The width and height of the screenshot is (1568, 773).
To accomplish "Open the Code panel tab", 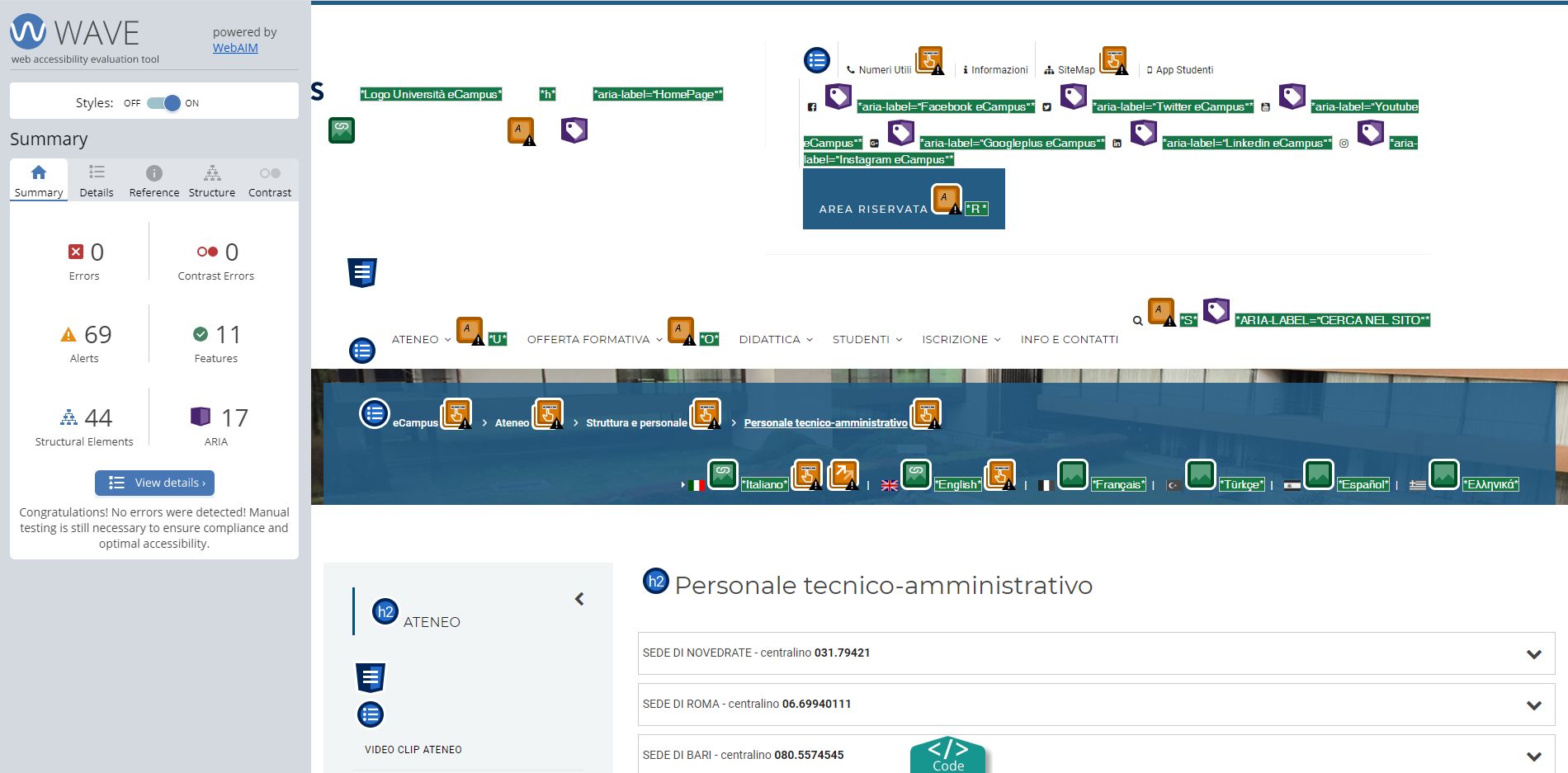I will pyautogui.click(x=947, y=756).
